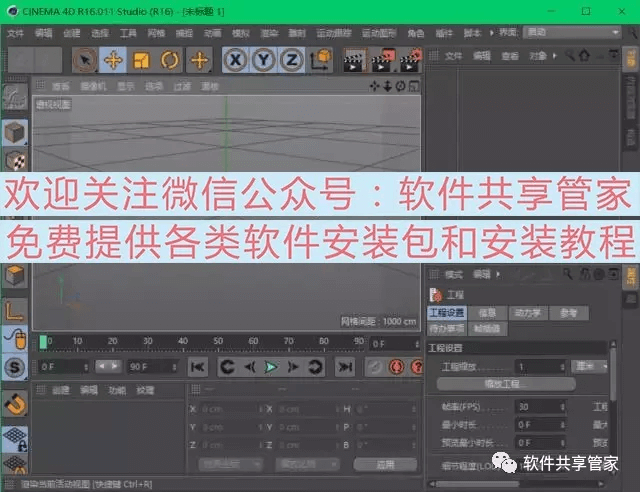This screenshot has width=640, height=492.
Task: Open the 编辑 menu in main menu bar
Action: (43, 33)
